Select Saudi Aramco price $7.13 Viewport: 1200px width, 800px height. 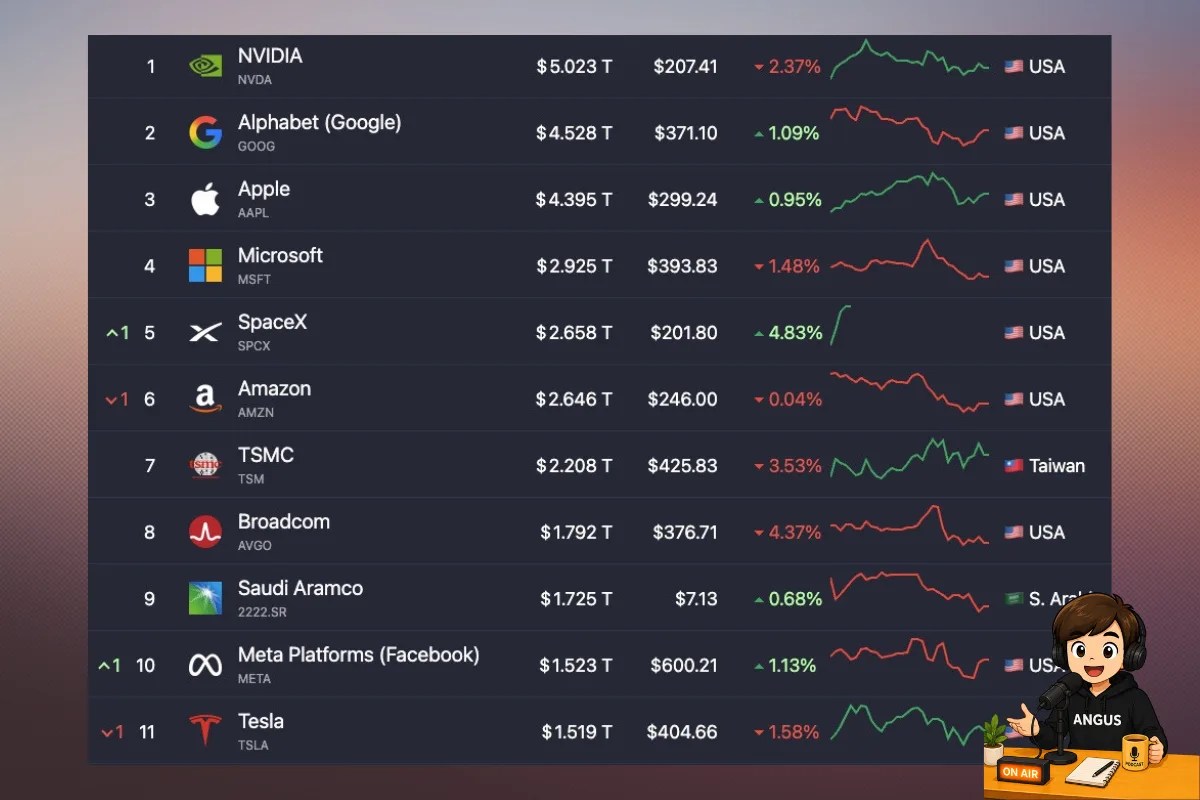click(696, 599)
